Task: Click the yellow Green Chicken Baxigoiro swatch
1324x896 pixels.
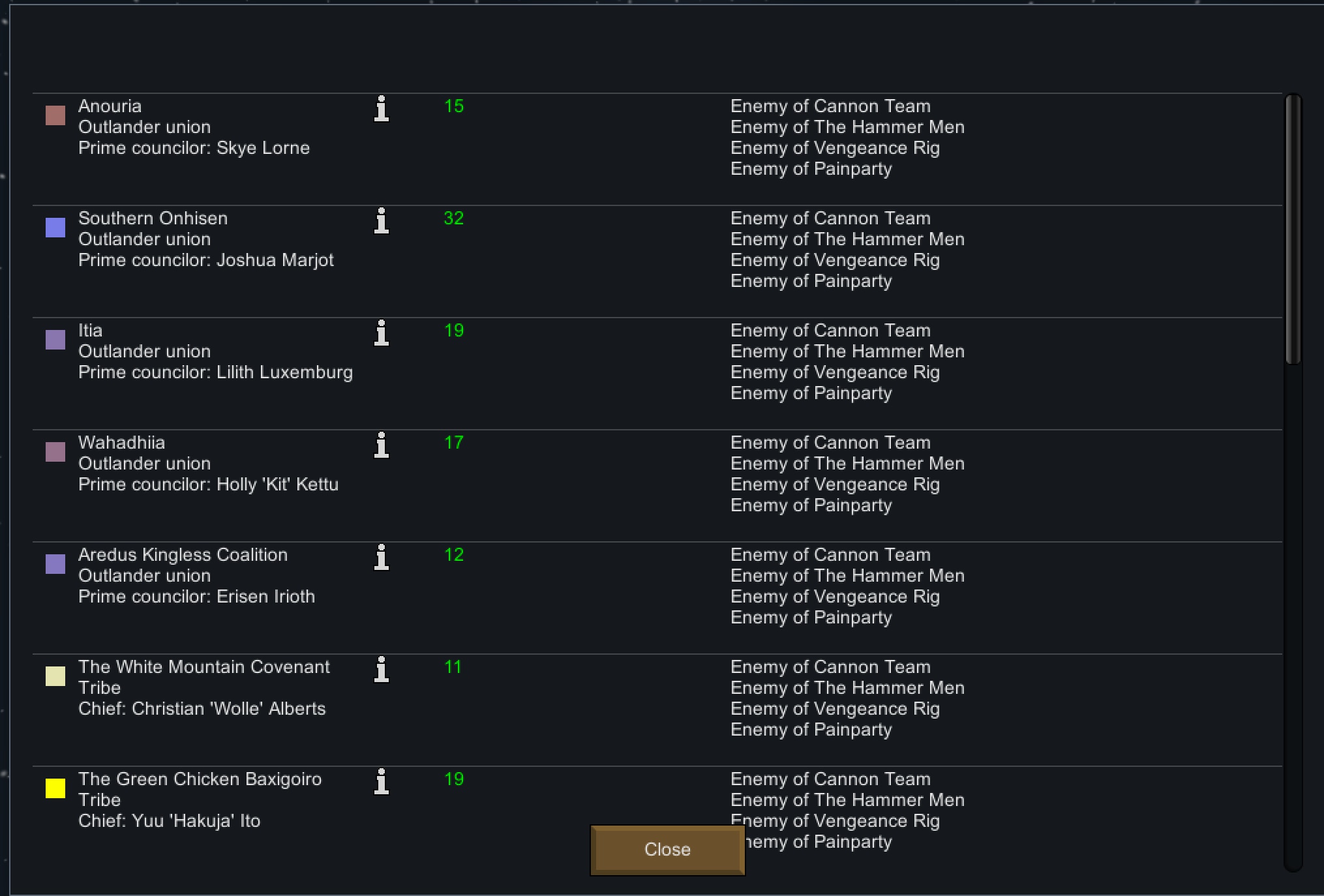Action: 55,788
